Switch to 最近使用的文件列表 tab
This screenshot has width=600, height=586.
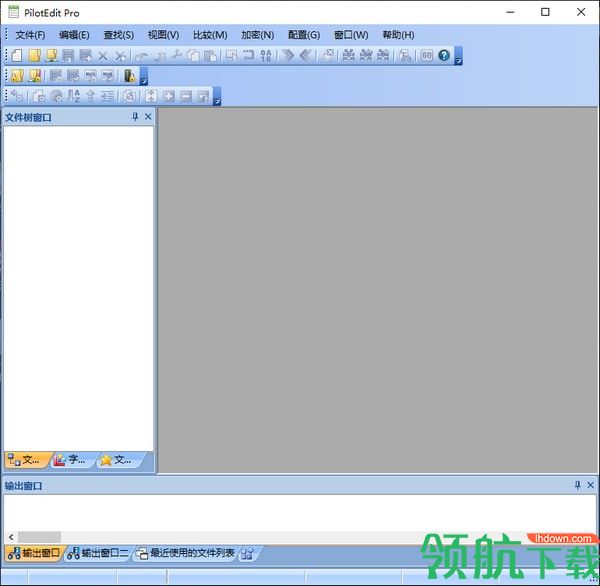pyautogui.click(x=186, y=553)
